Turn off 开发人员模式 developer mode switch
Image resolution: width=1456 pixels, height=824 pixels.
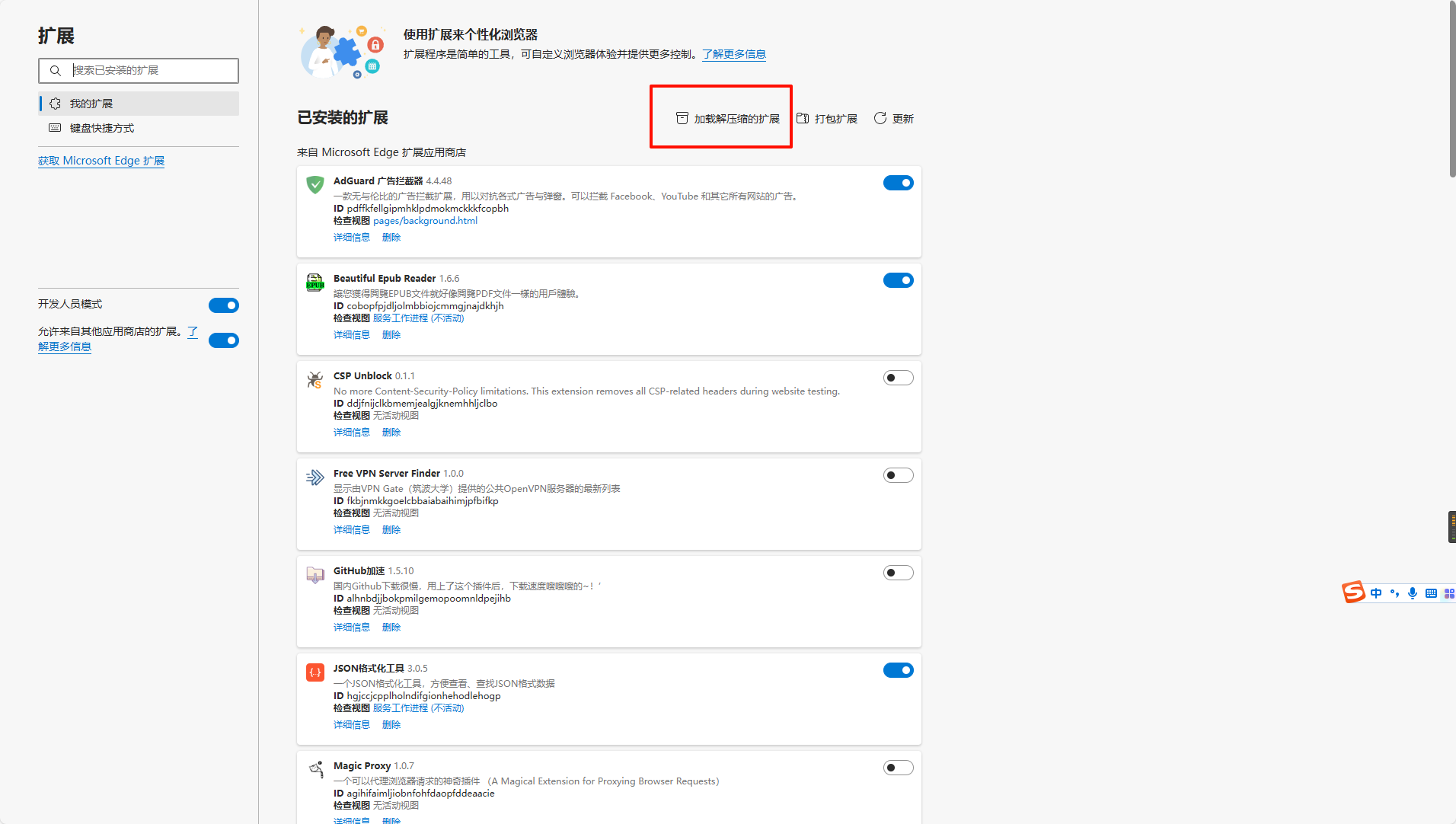224,305
